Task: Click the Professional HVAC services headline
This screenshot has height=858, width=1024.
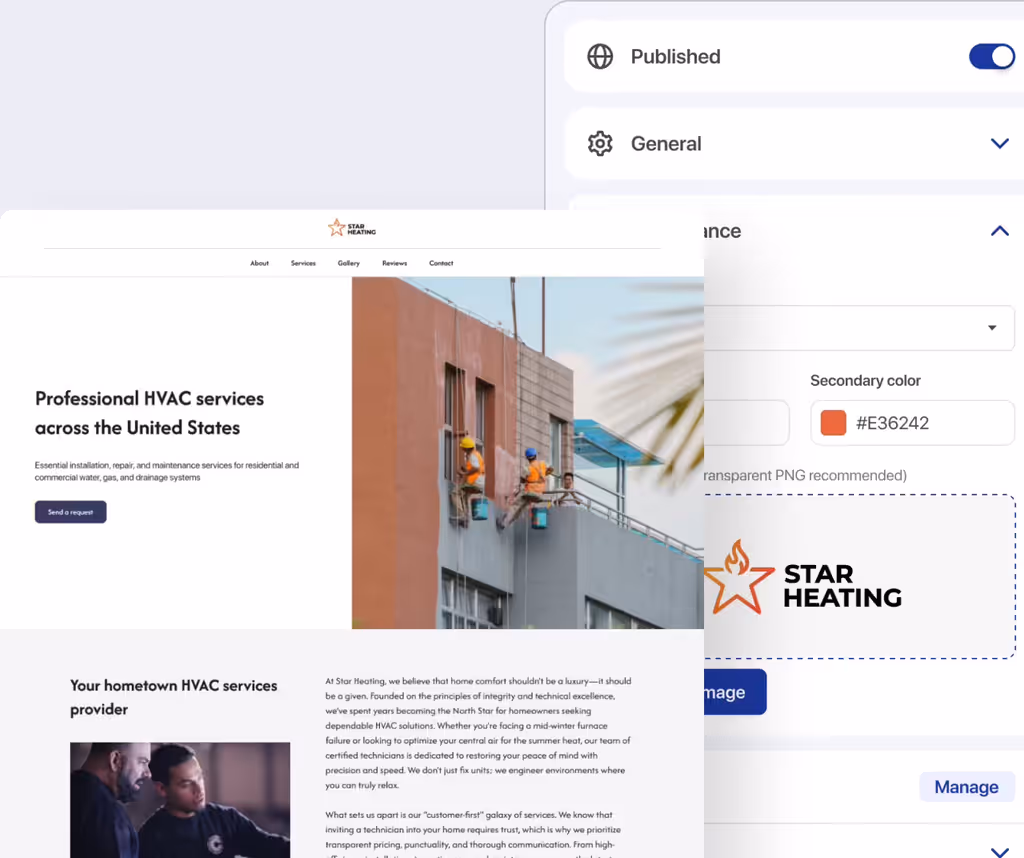Action: (150, 413)
